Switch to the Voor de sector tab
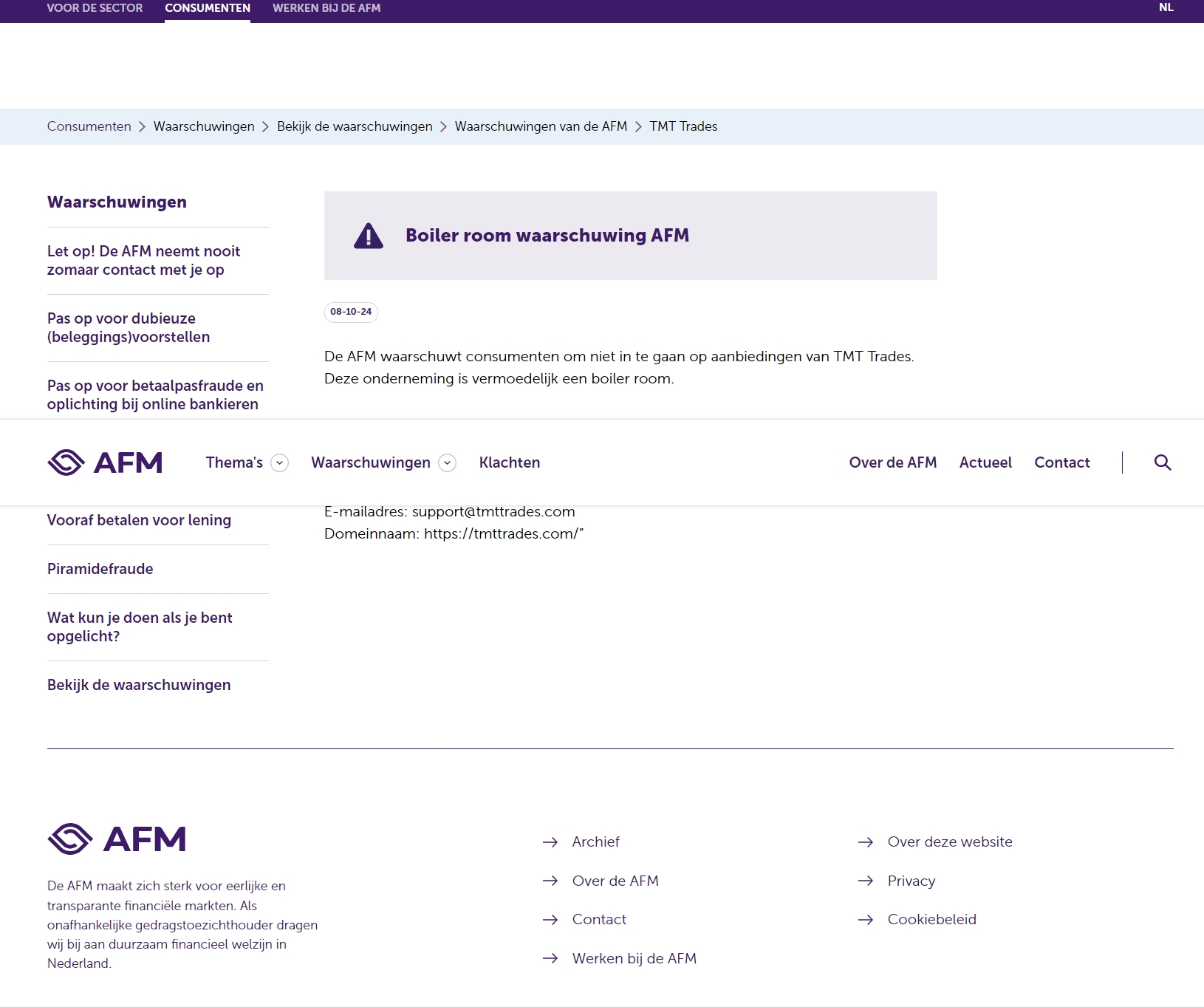This screenshot has width=1204, height=1007. tap(95, 8)
